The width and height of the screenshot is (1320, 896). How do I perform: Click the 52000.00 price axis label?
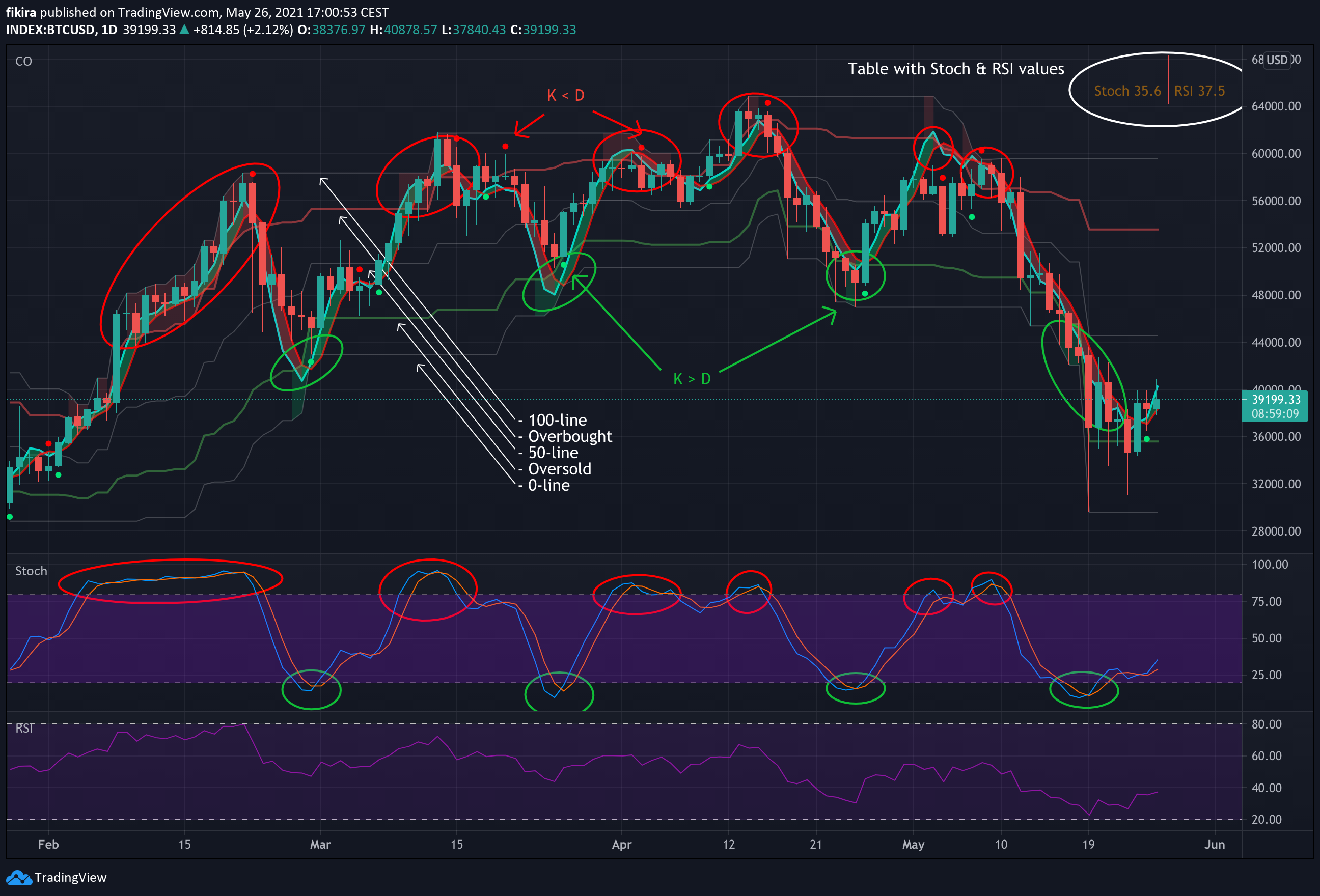point(1276,248)
